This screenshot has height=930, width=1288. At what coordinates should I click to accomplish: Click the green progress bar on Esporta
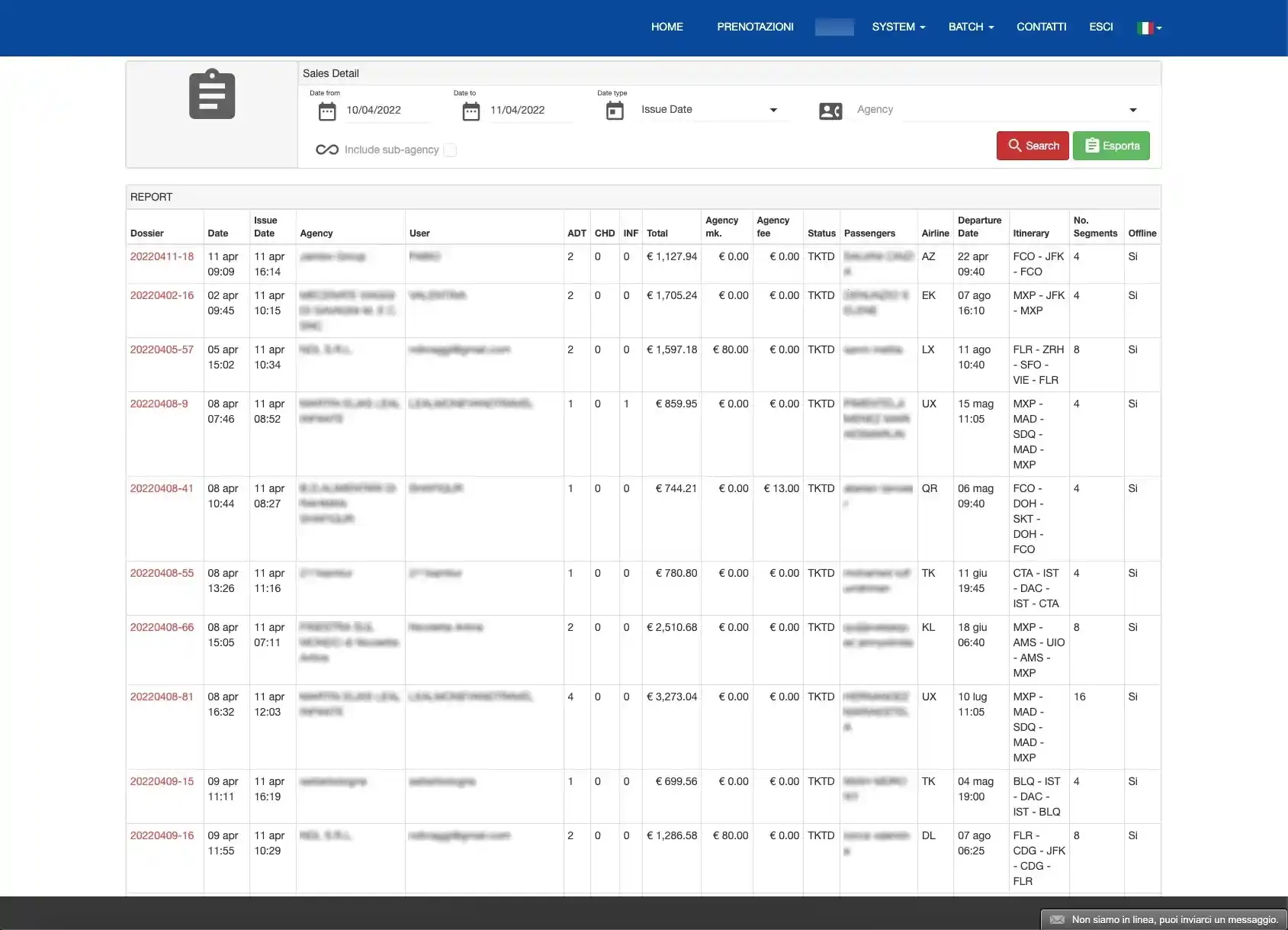tap(1111, 146)
